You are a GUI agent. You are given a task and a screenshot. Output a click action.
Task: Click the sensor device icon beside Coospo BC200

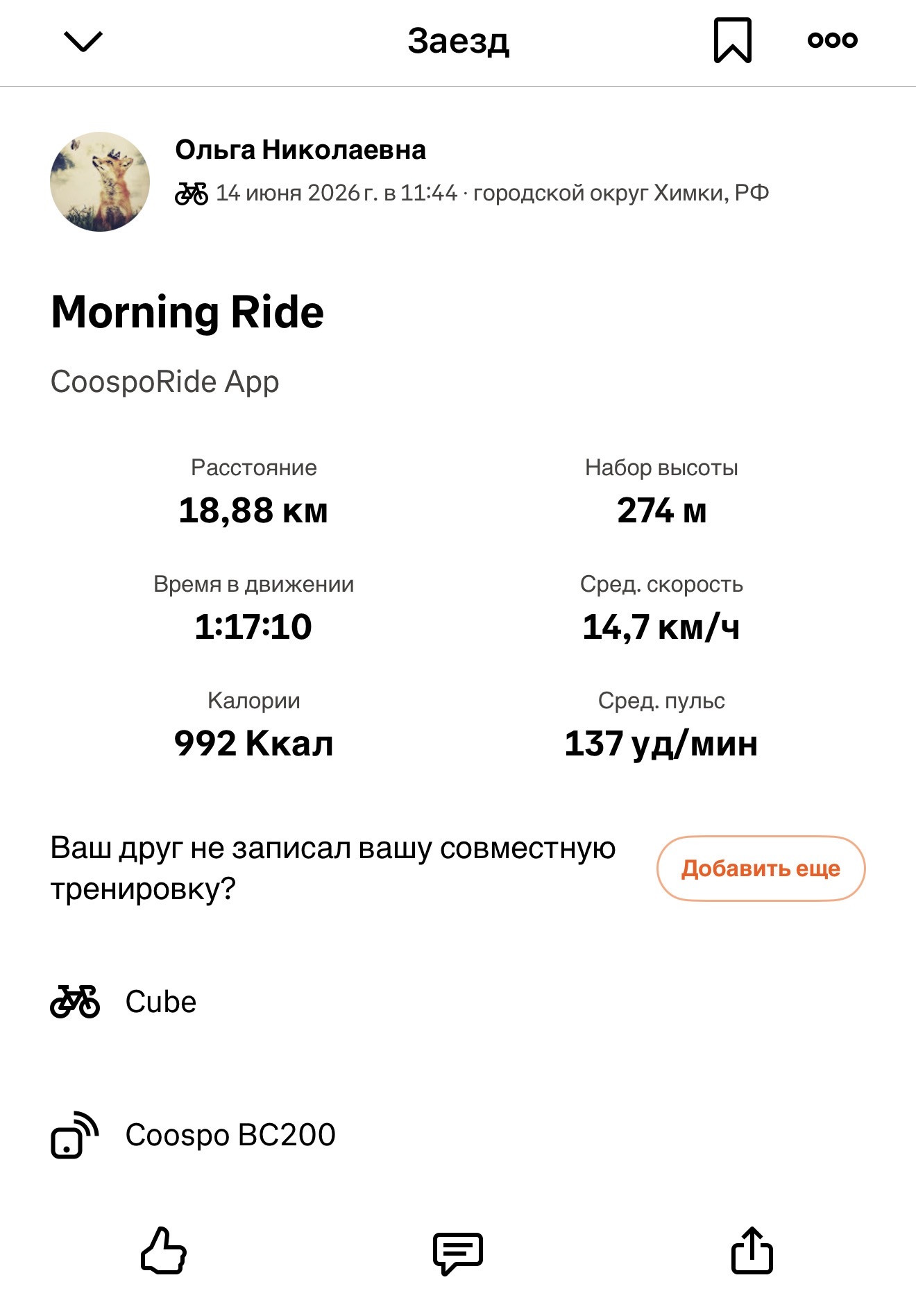[74, 1135]
